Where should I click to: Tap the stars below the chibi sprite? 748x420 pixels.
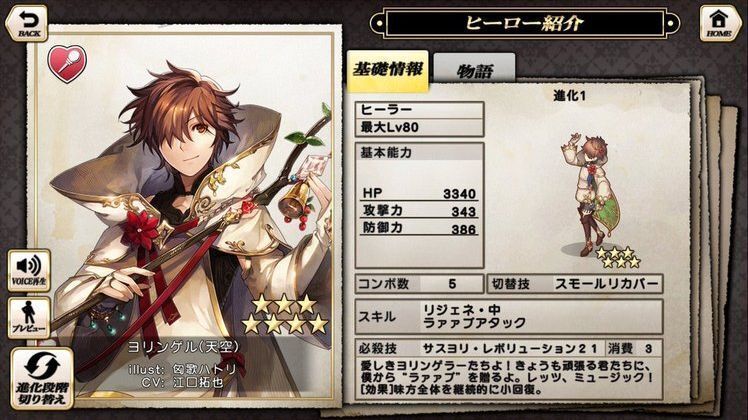tap(618, 257)
